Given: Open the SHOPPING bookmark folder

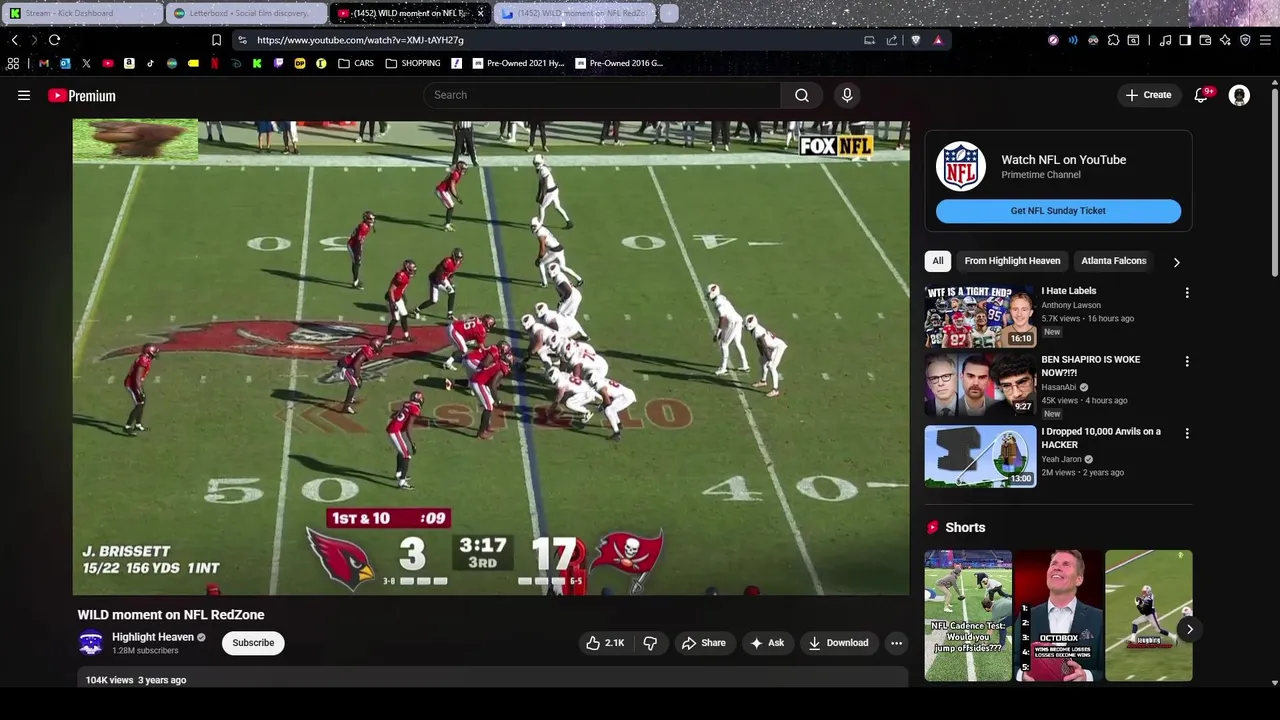Looking at the screenshot, I should (413, 63).
